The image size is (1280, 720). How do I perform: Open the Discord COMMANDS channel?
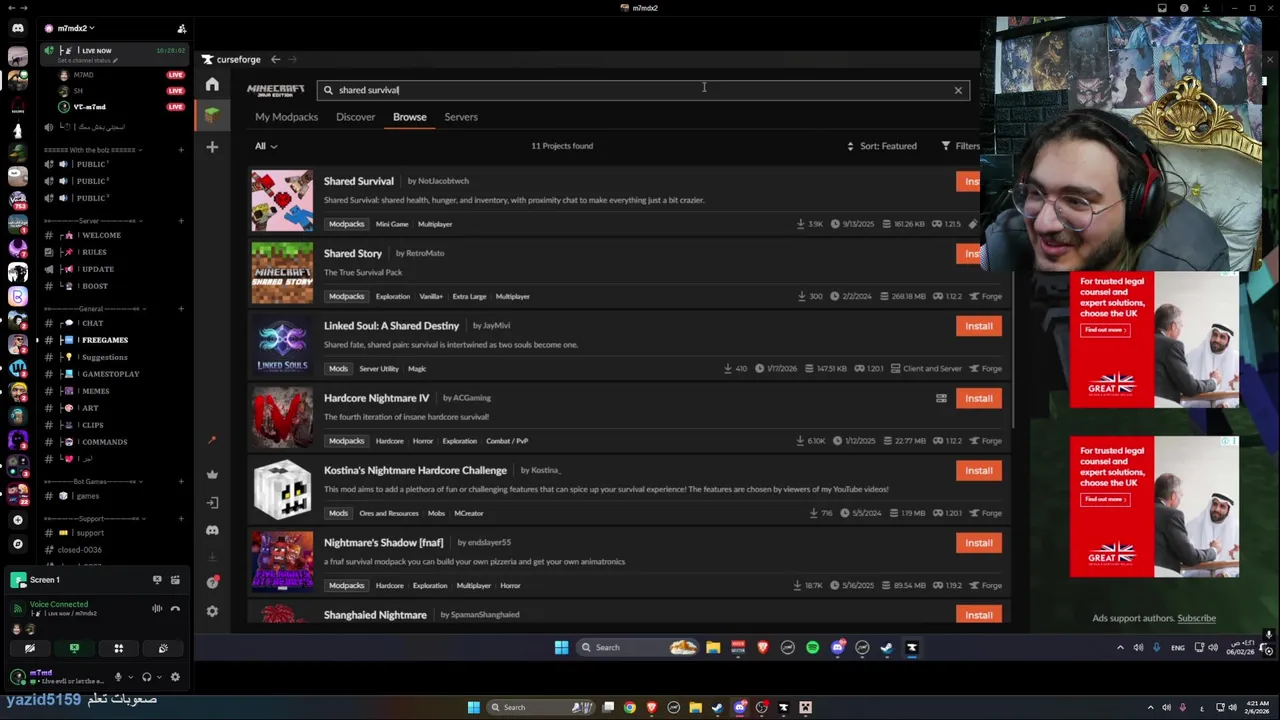(104, 442)
